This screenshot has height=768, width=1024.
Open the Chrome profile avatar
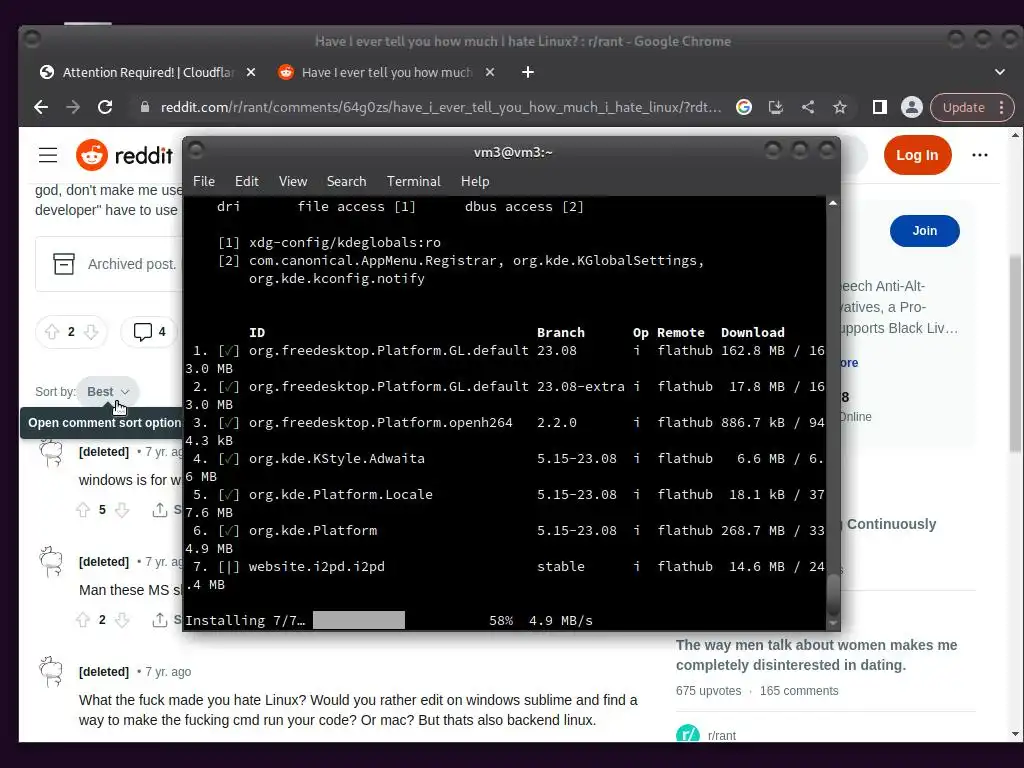pyautogui.click(x=912, y=107)
